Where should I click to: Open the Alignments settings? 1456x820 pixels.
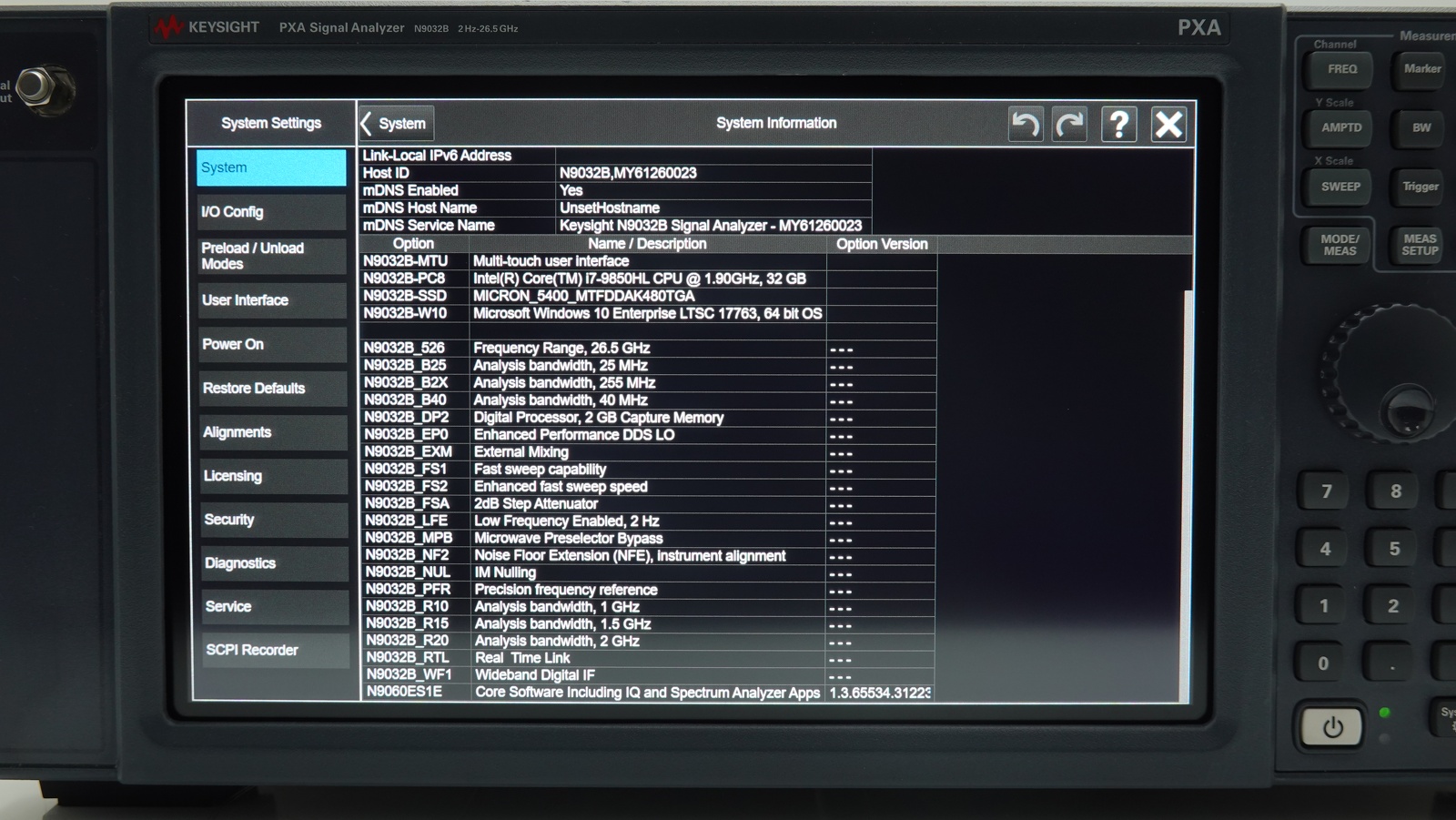click(273, 432)
